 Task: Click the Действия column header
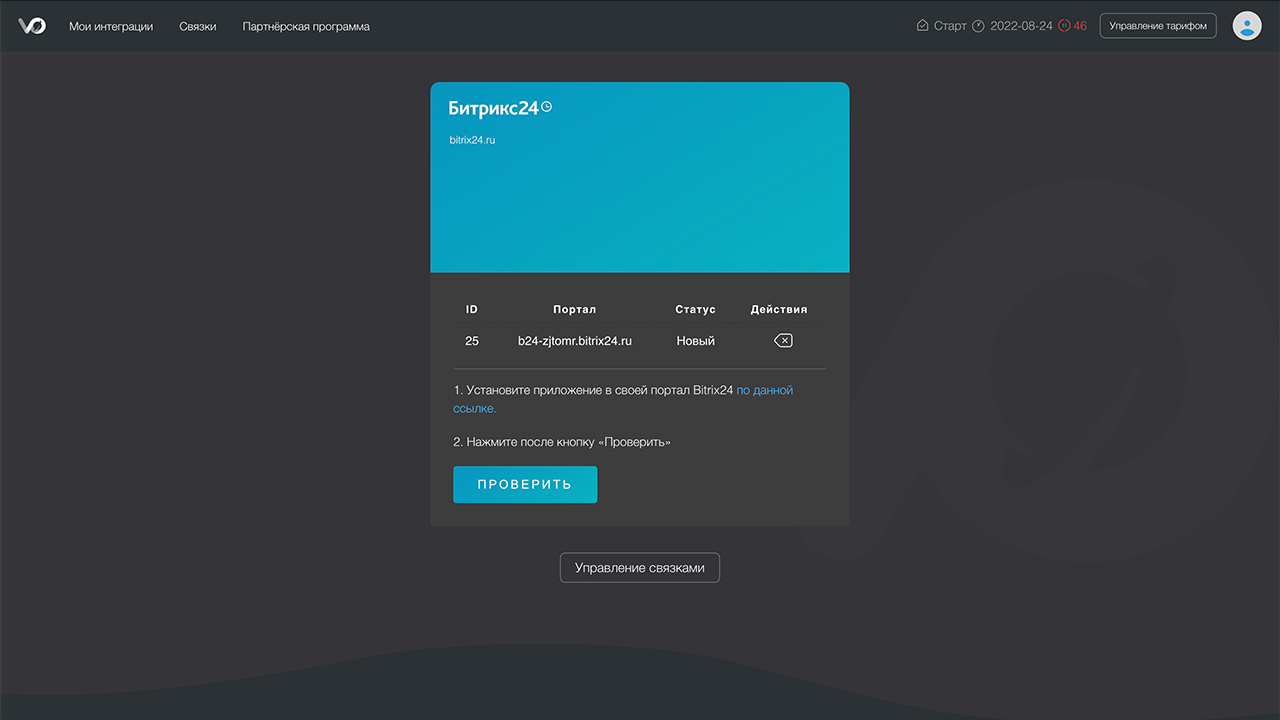[x=779, y=310]
